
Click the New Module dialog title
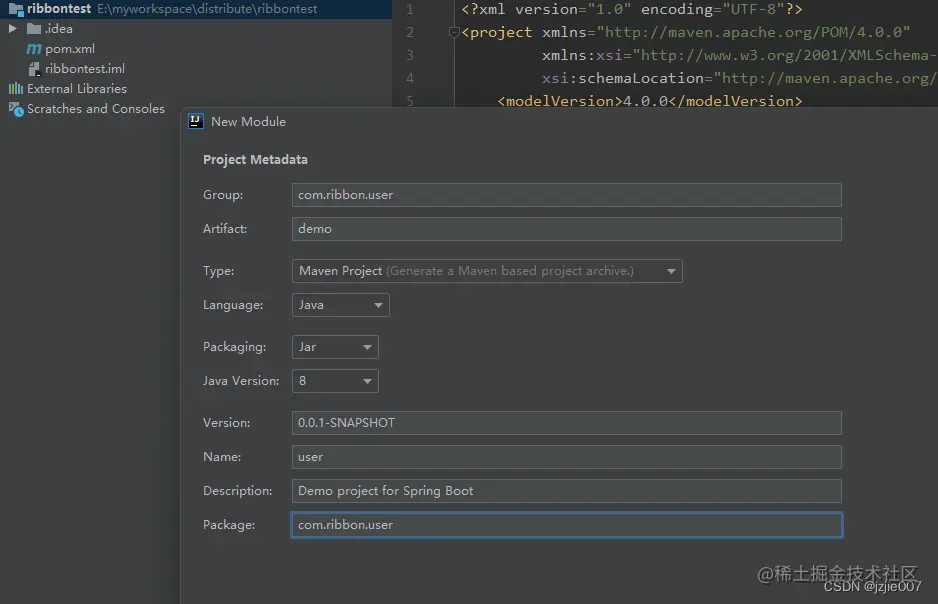pos(248,122)
